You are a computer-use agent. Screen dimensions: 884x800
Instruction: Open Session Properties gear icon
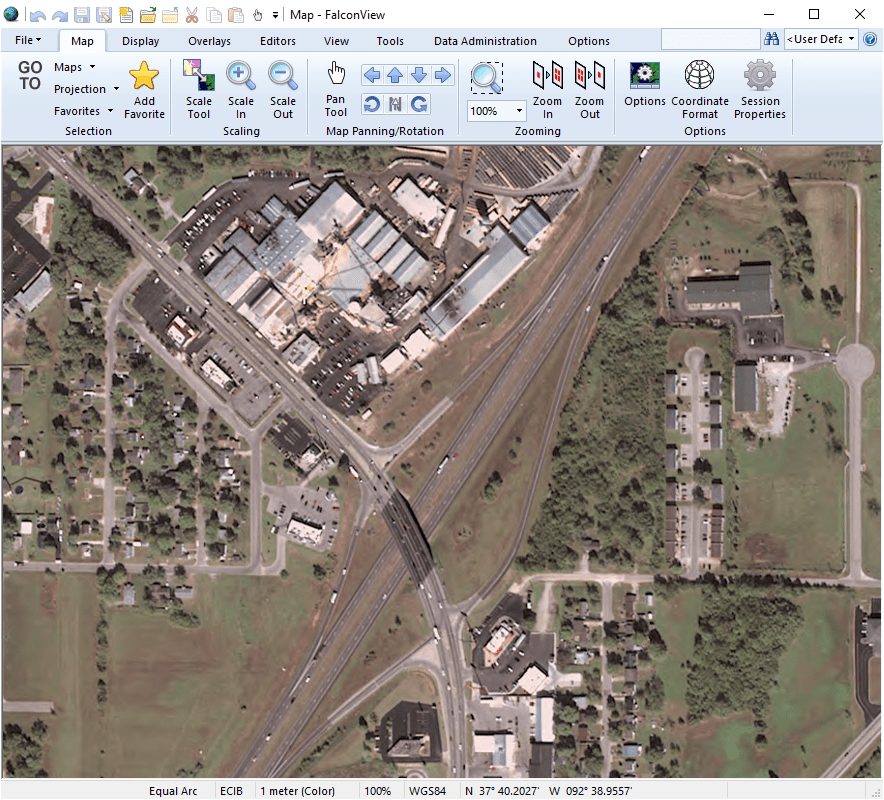[x=759, y=90]
